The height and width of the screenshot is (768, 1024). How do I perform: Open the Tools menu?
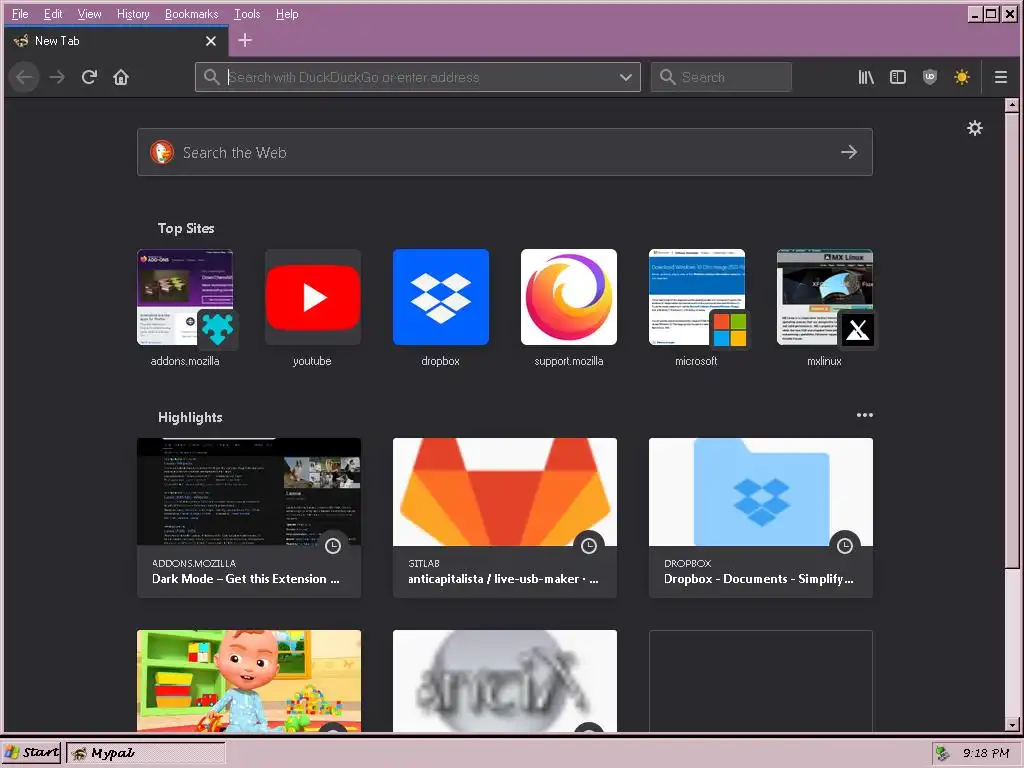coord(247,14)
